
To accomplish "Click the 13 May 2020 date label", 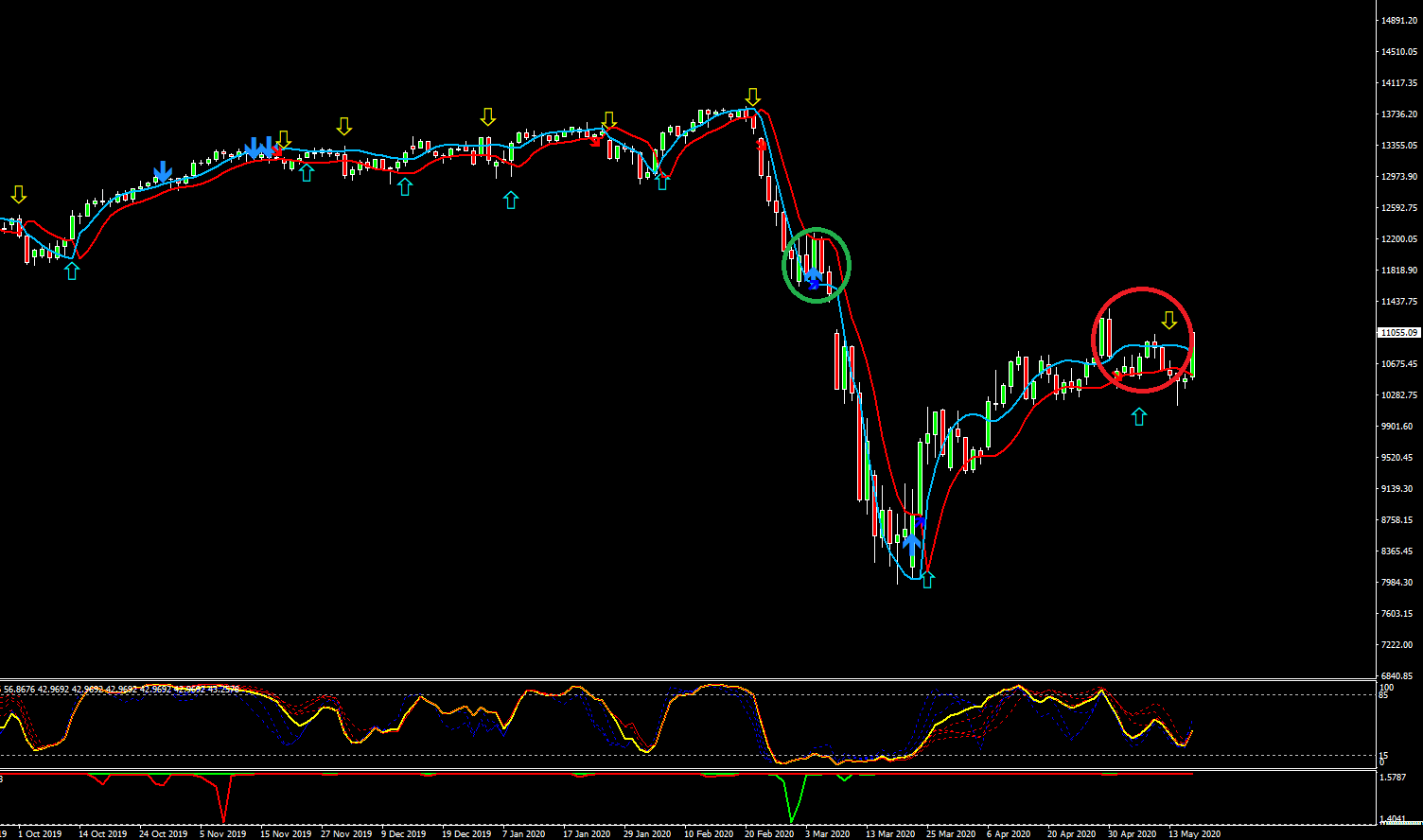I will pos(1193,834).
